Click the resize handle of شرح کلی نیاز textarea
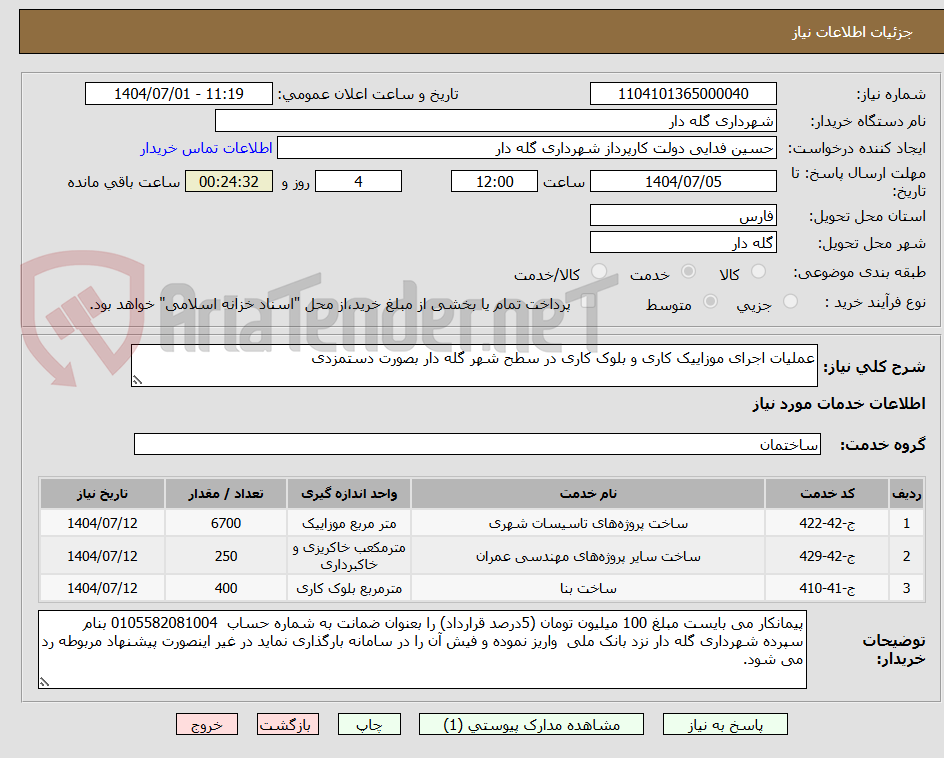Viewport: 944px width, 758px height. click(x=137, y=381)
